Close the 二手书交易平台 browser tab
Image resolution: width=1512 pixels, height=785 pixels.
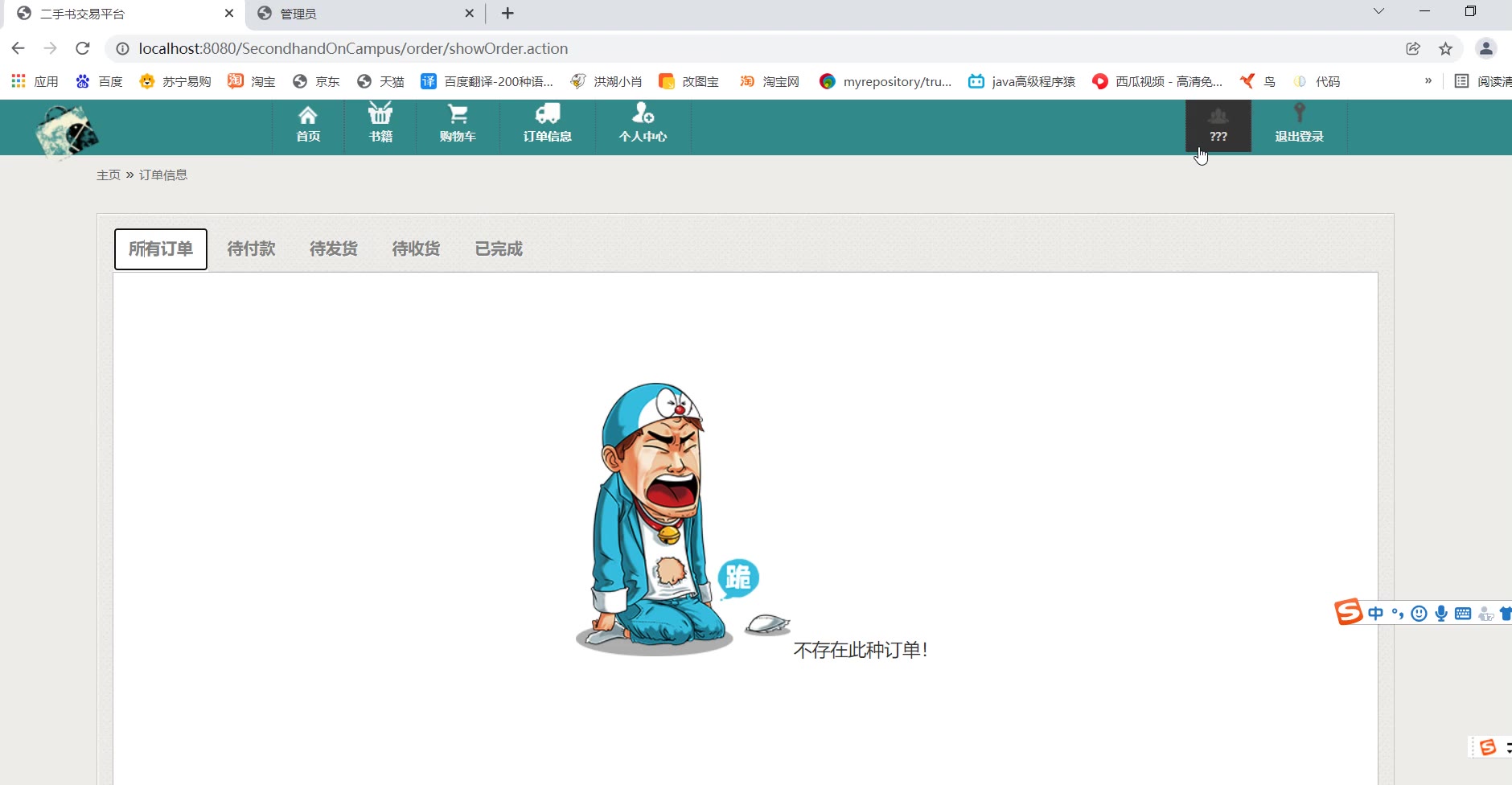click(229, 14)
